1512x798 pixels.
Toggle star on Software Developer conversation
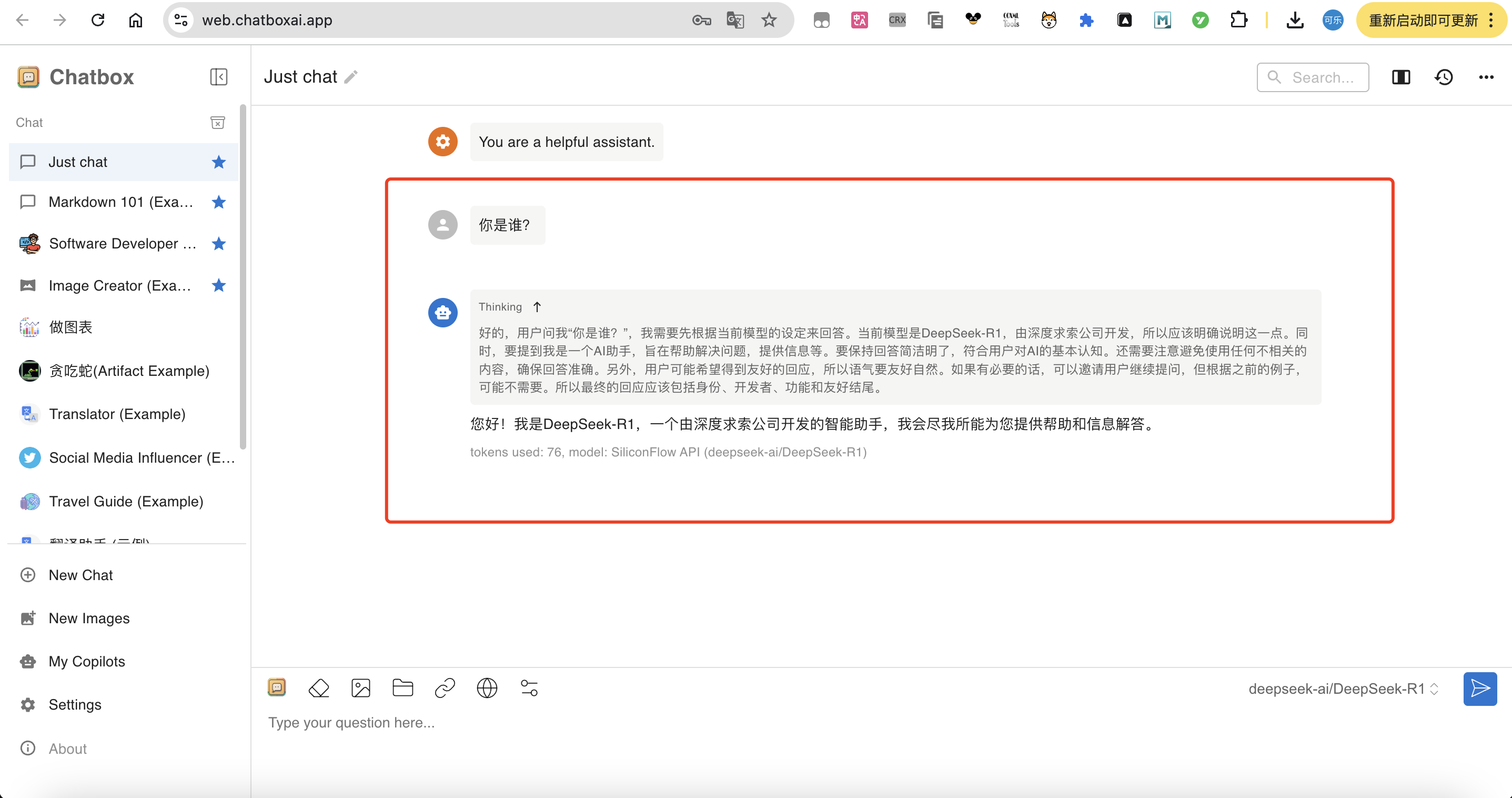(219, 244)
